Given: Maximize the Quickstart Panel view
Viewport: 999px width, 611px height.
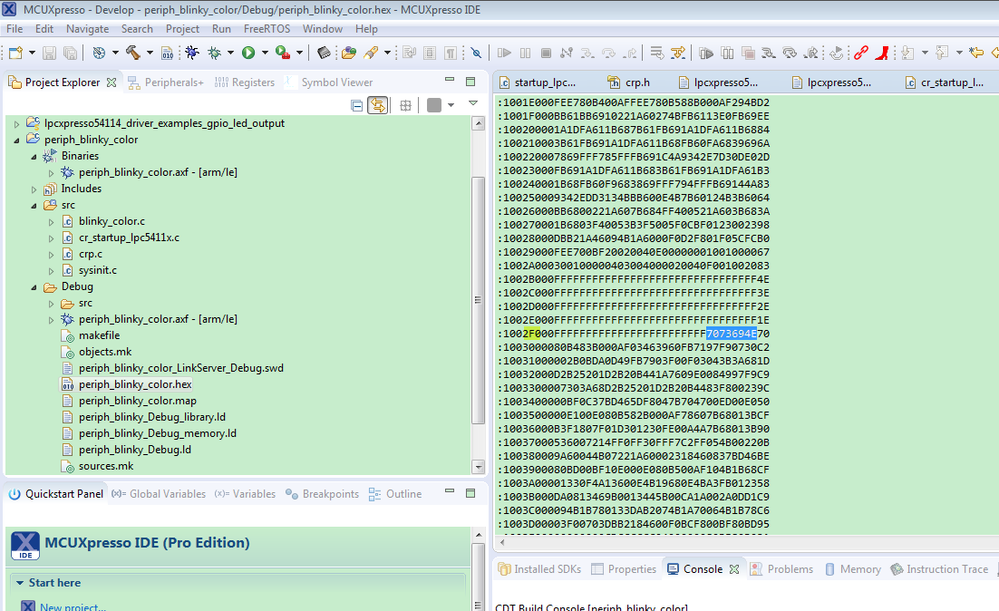Looking at the screenshot, I should tap(470, 492).
